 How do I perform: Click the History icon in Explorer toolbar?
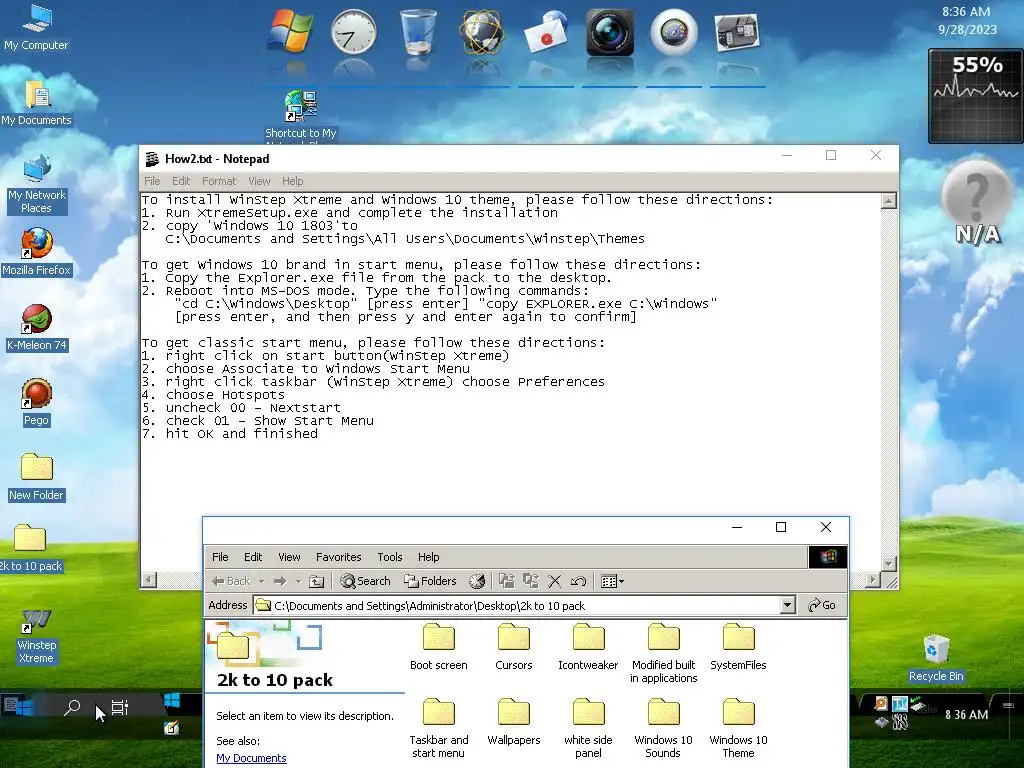477,581
